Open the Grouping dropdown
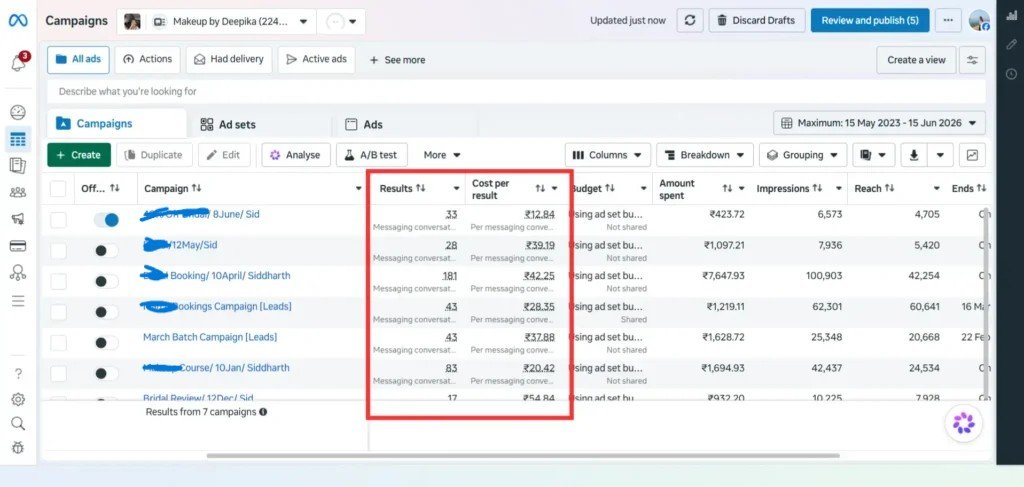The image size is (1024, 487). coord(803,155)
